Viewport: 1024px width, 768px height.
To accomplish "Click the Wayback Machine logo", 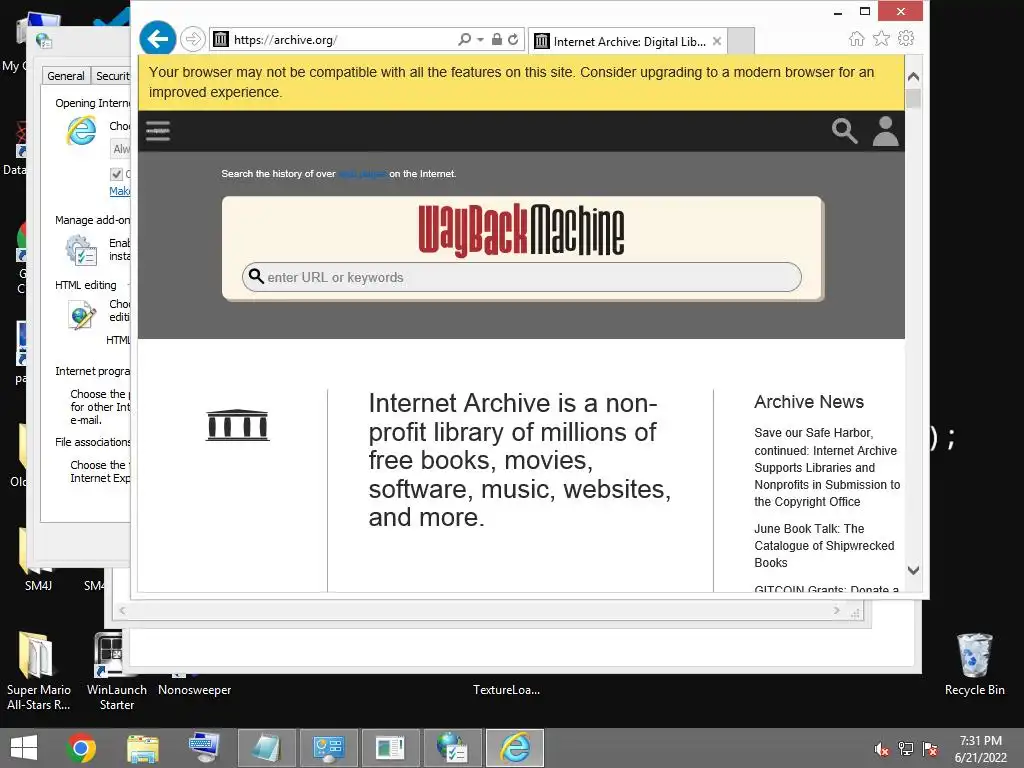I will 521,229.
